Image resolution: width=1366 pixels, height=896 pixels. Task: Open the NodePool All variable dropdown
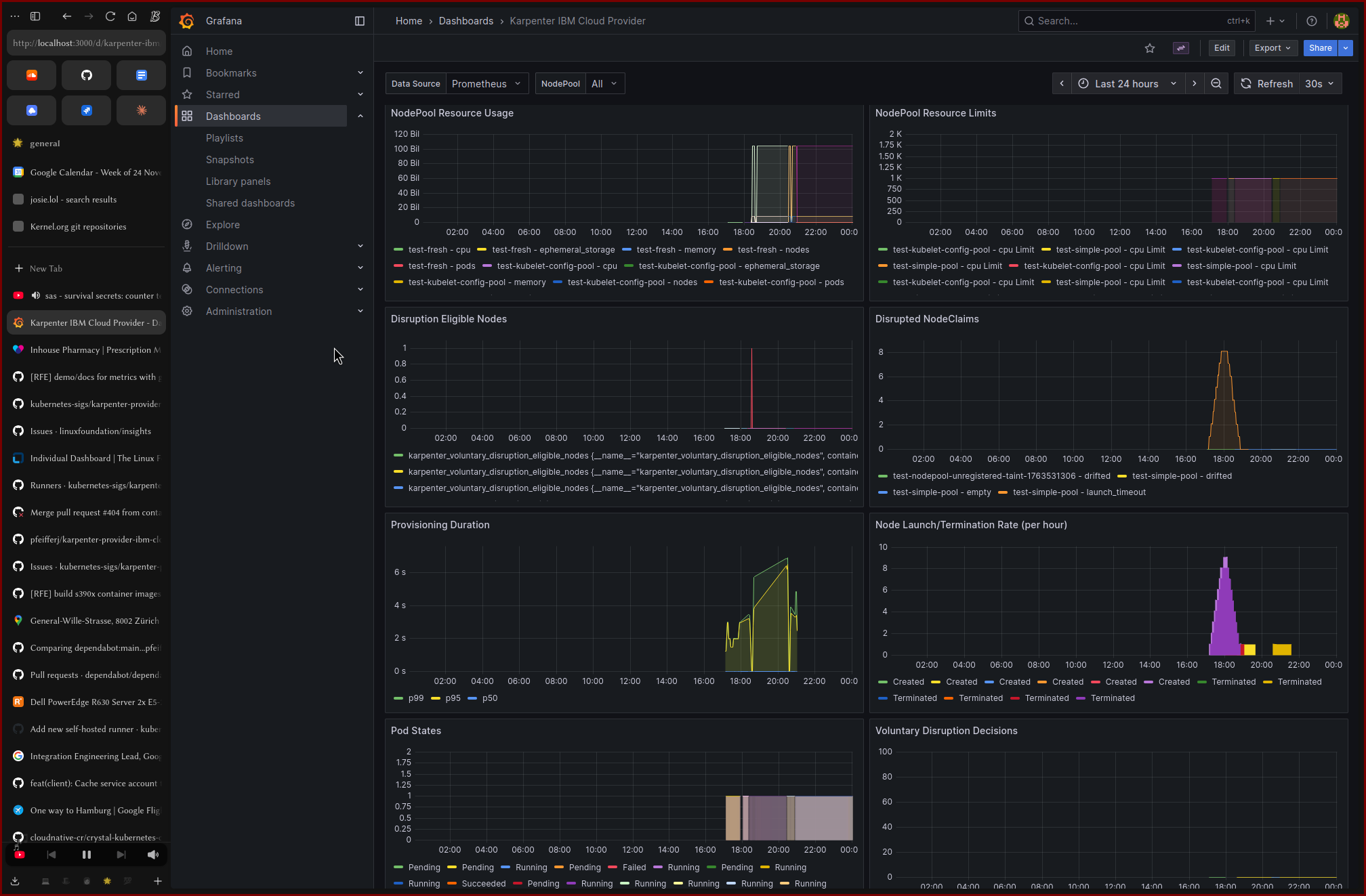click(x=604, y=83)
